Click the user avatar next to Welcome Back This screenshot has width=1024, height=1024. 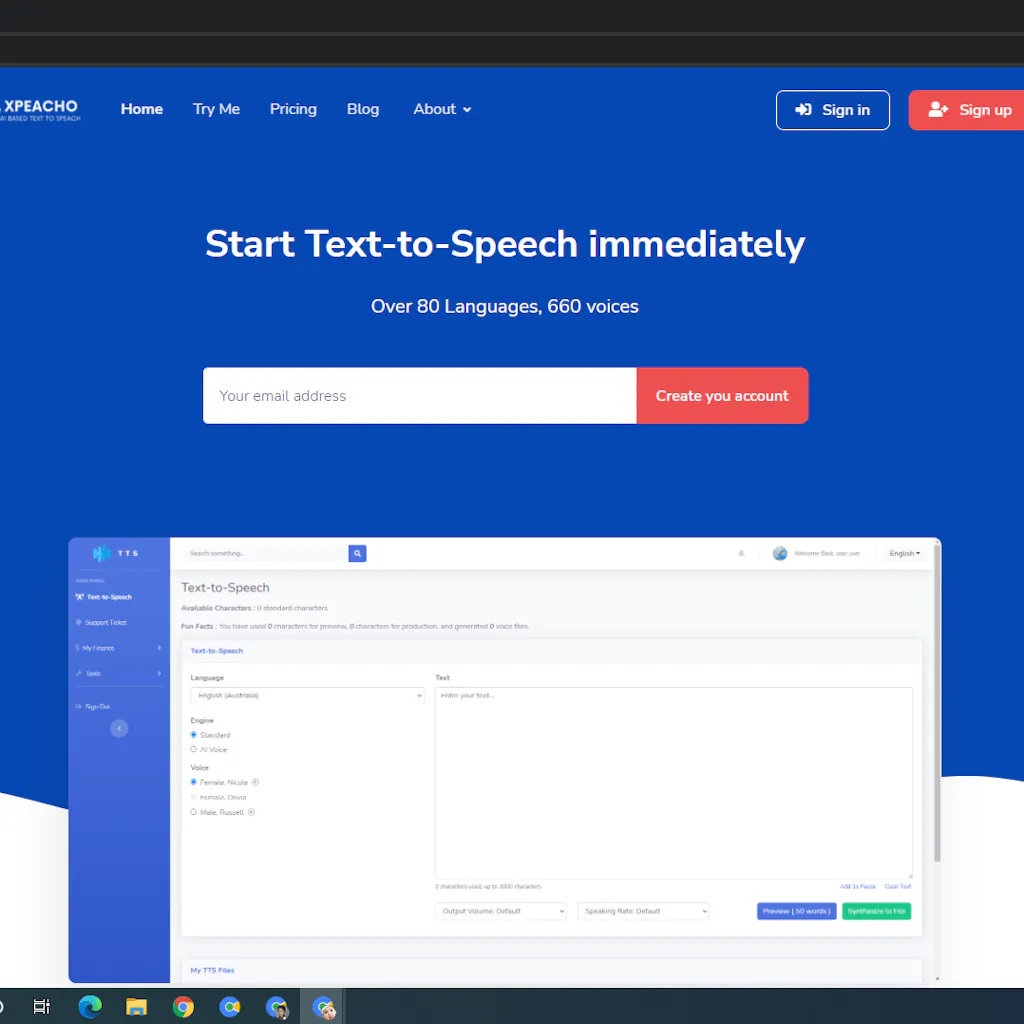[x=780, y=553]
